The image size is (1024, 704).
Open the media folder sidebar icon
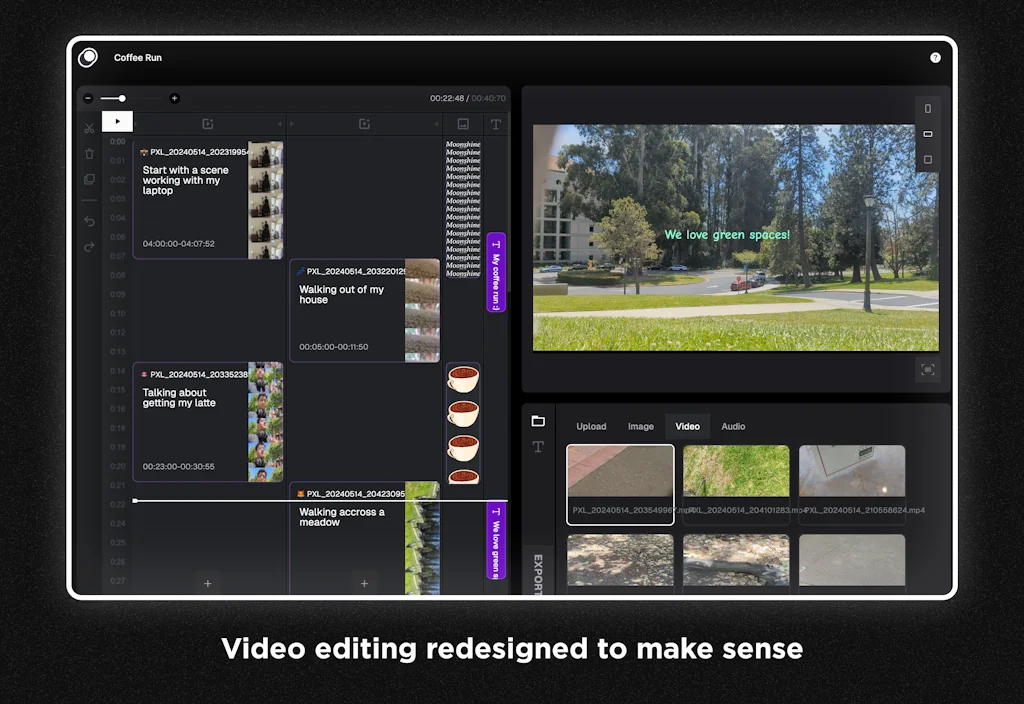coord(538,421)
